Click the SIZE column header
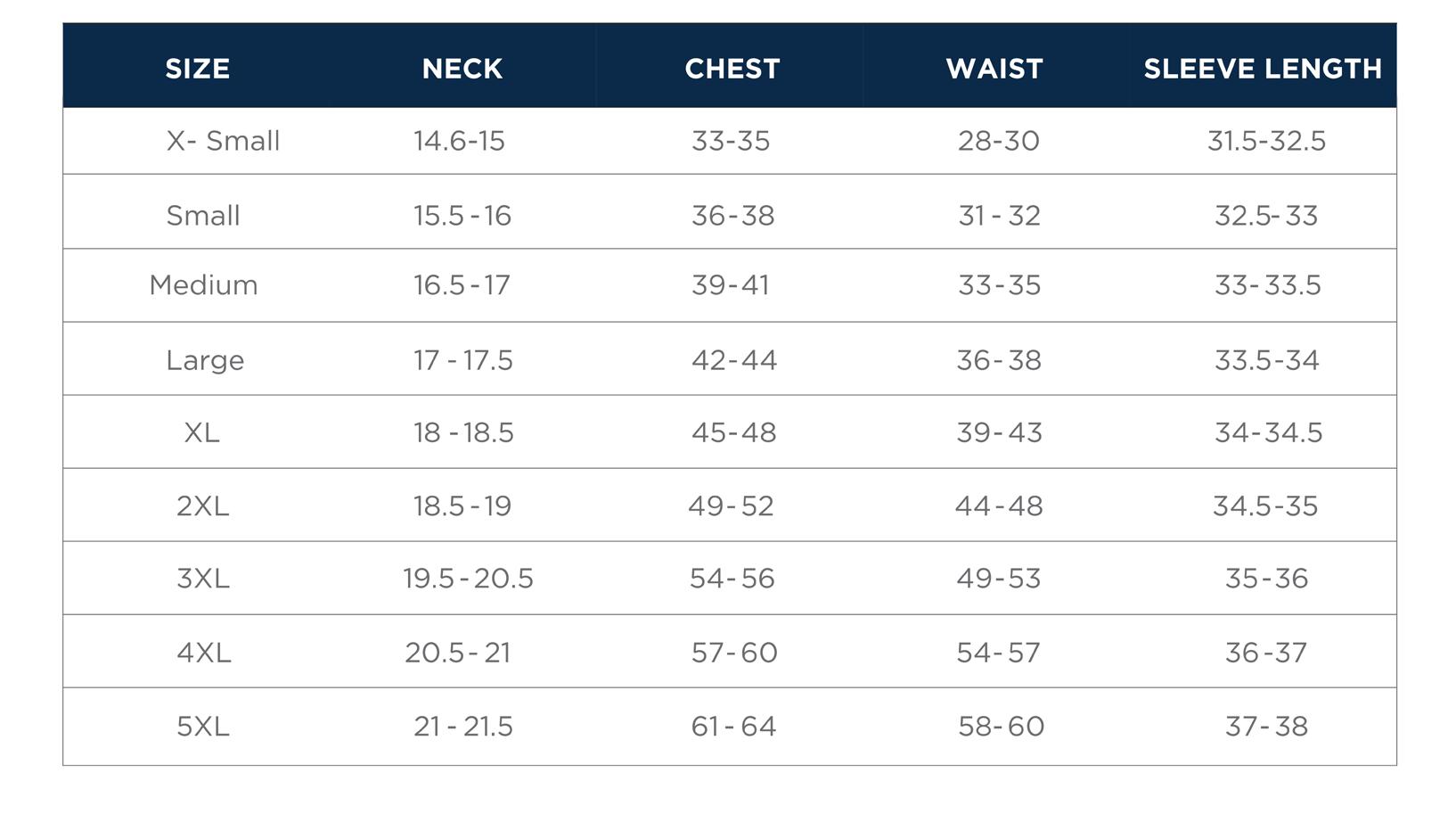Screen dimensions: 1456x822 pos(197,69)
